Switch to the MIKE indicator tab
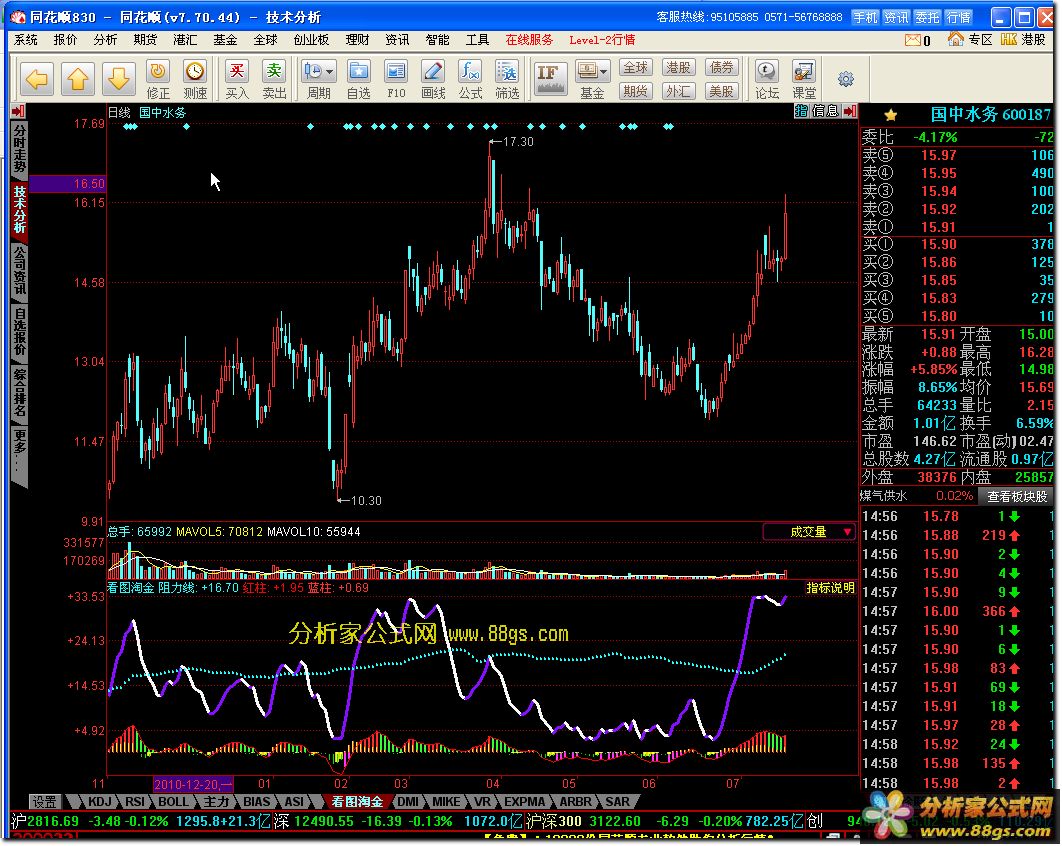Screen dimensions: 1062x846 446,801
